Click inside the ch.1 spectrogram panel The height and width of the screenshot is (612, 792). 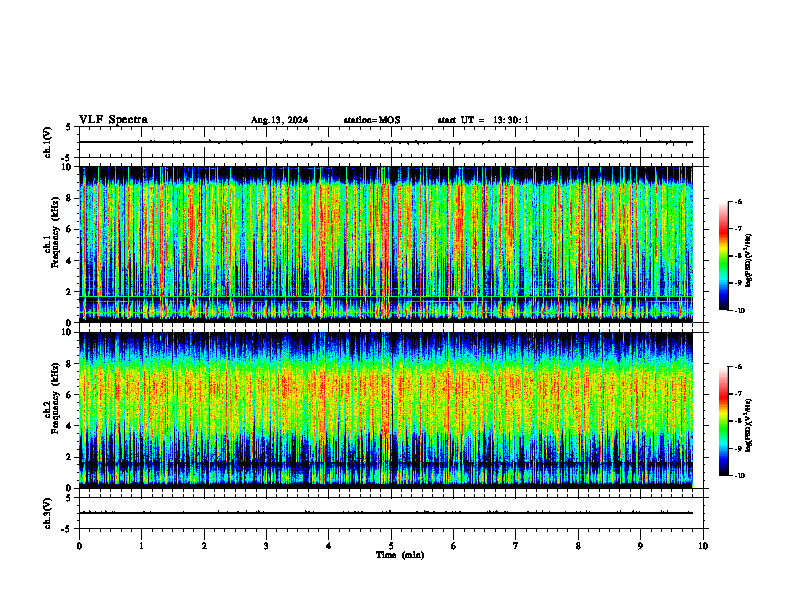pyautogui.click(x=386, y=244)
